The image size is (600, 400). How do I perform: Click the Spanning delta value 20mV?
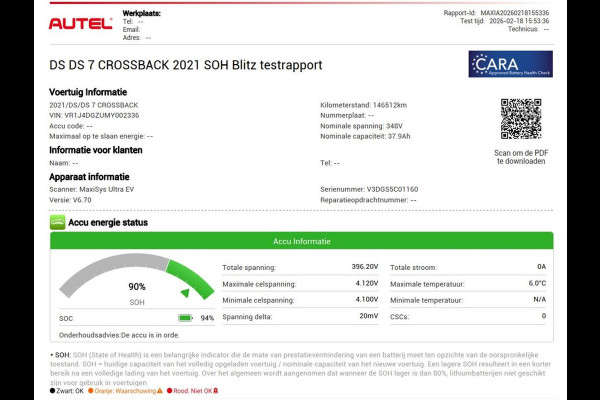point(369,316)
